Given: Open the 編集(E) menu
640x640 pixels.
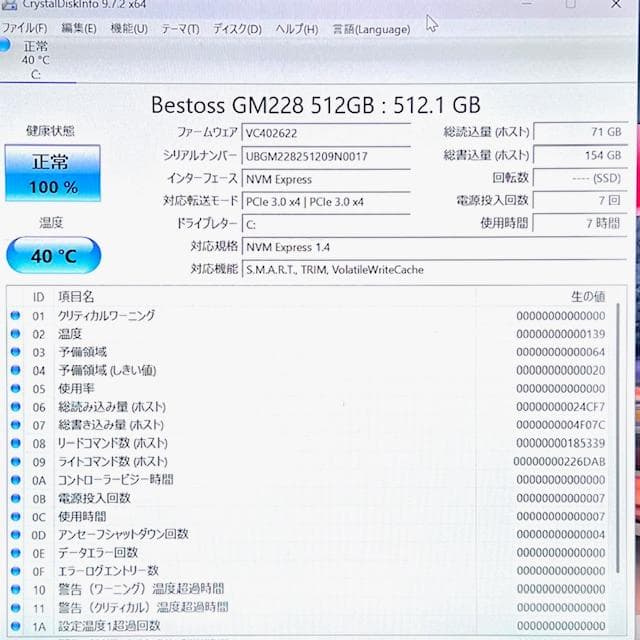Looking at the screenshot, I should tap(79, 28).
